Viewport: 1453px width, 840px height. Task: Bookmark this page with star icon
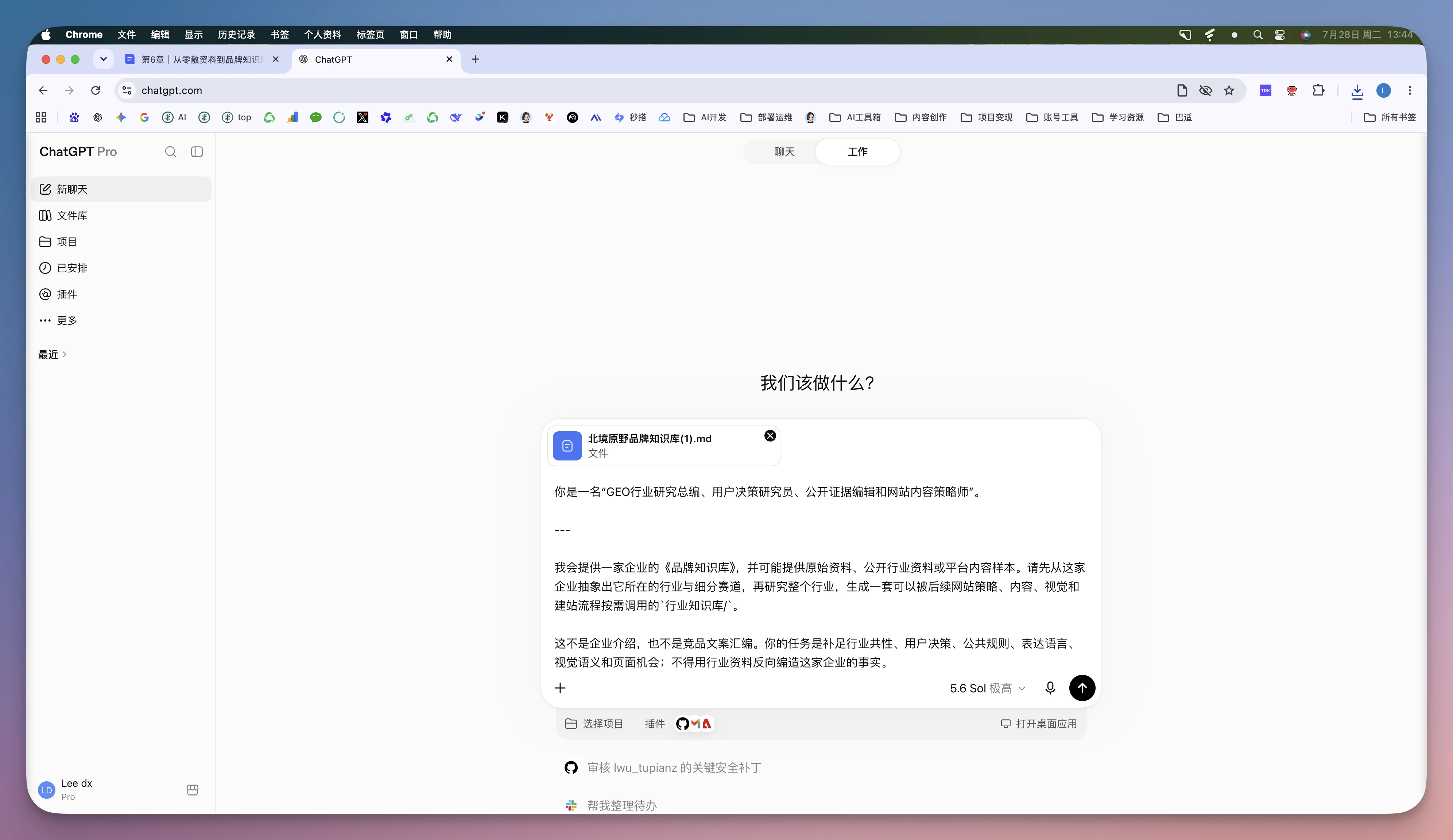click(x=1229, y=90)
